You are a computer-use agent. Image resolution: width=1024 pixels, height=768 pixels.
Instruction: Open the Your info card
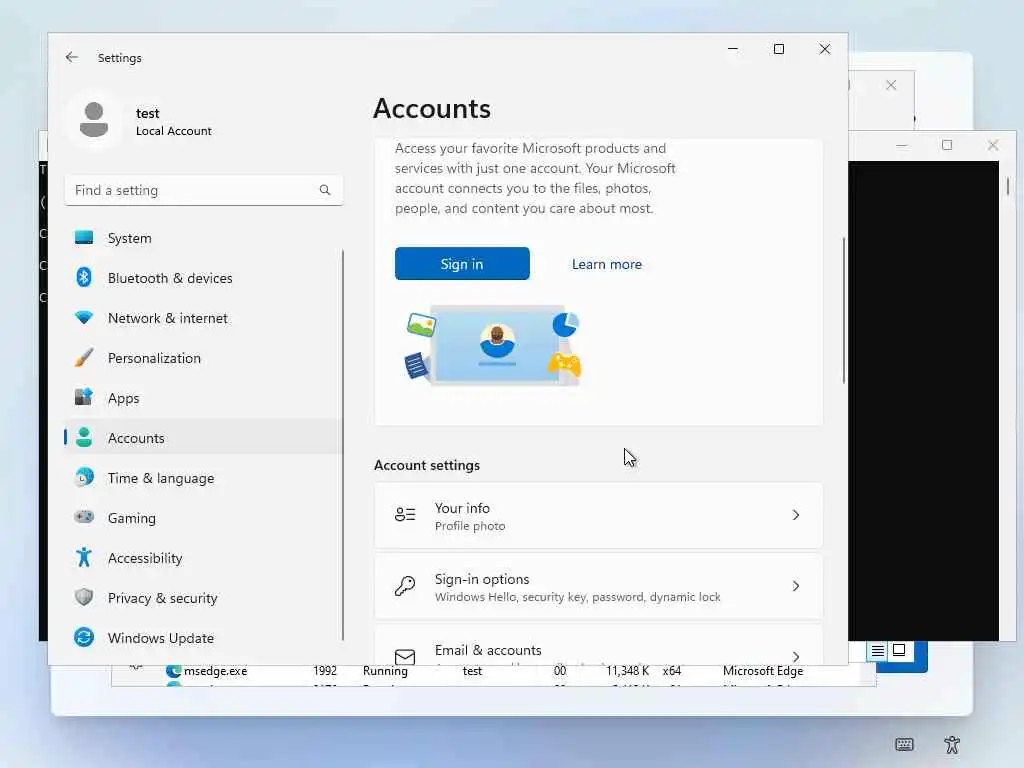click(x=598, y=515)
